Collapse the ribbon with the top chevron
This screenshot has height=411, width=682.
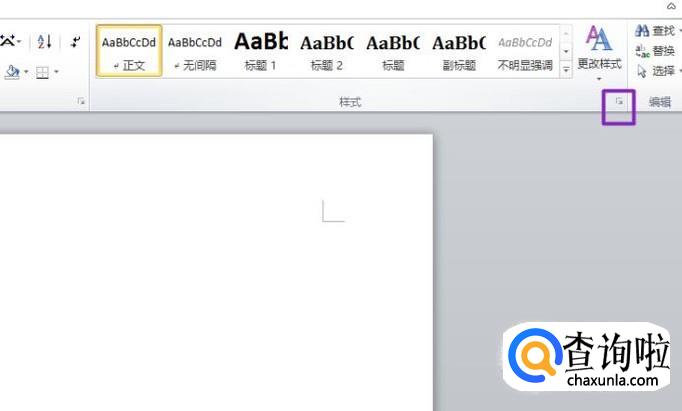click(671, 6)
